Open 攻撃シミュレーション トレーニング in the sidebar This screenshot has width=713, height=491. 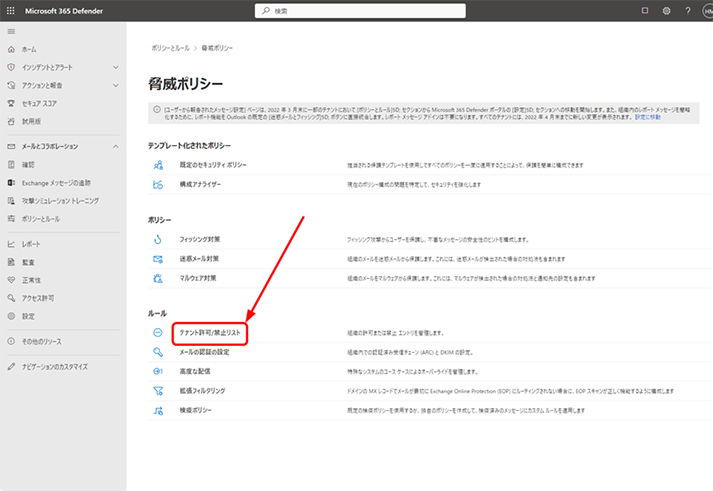tap(60, 200)
